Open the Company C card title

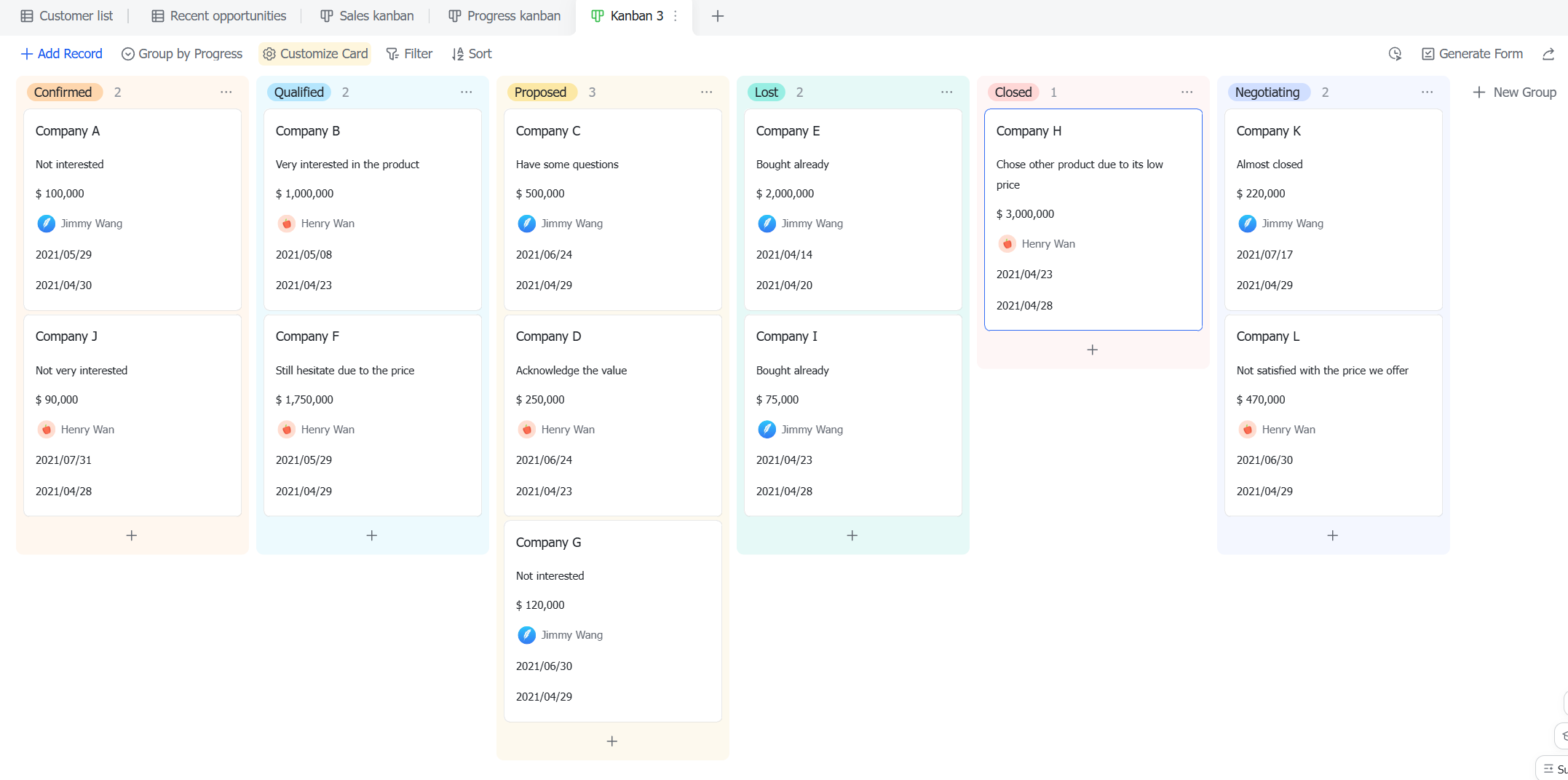click(548, 131)
